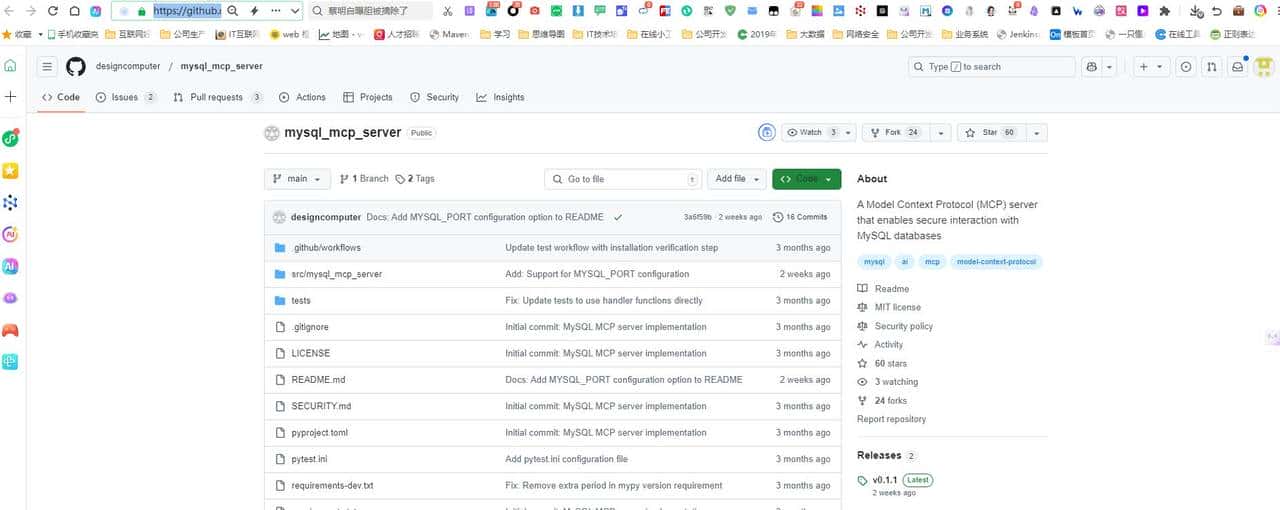Open yellow star favorites icon in sidebar
1280x510 pixels.
pos(10,171)
